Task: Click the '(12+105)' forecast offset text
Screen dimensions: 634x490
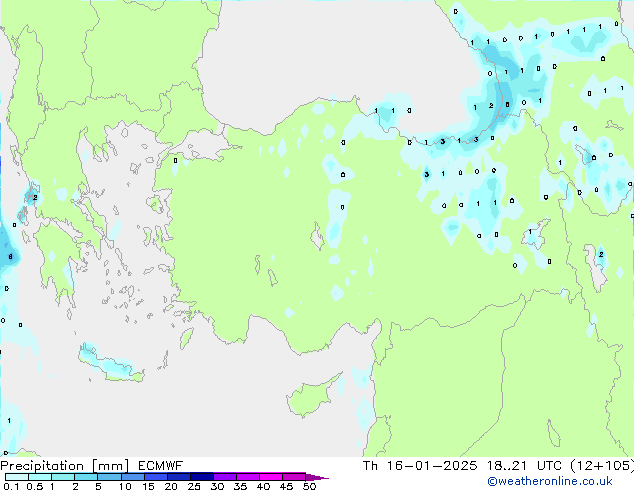Action: (x=602, y=466)
